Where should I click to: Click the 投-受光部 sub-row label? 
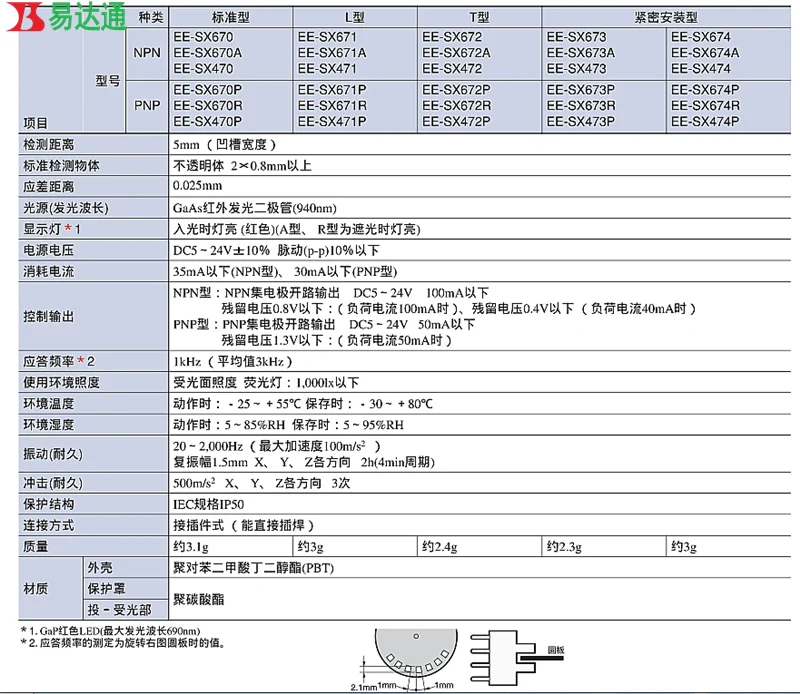click(x=119, y=609)
